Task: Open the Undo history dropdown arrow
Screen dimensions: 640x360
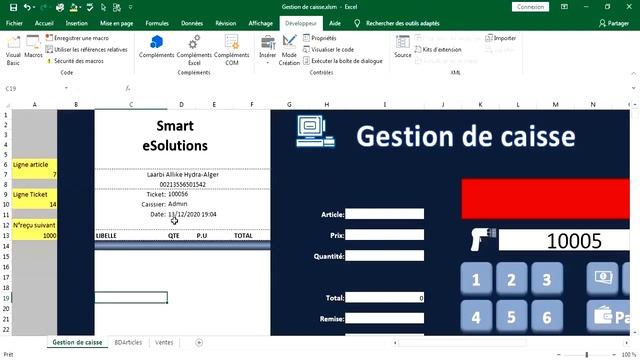Action: pos(33,7)
